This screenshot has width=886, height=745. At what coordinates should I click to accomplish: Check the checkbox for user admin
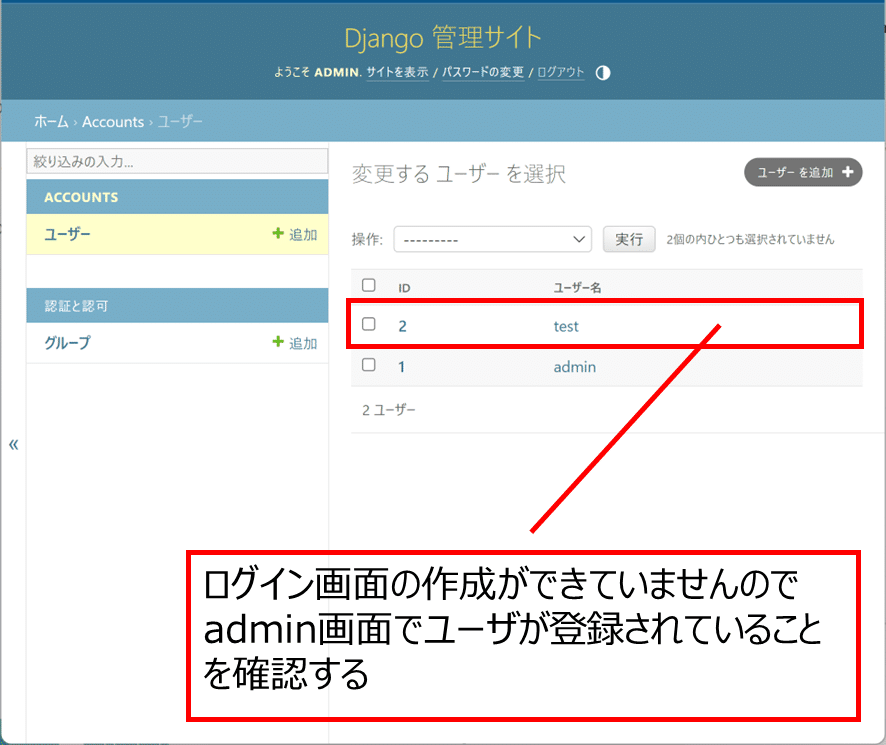click(368, 365)
